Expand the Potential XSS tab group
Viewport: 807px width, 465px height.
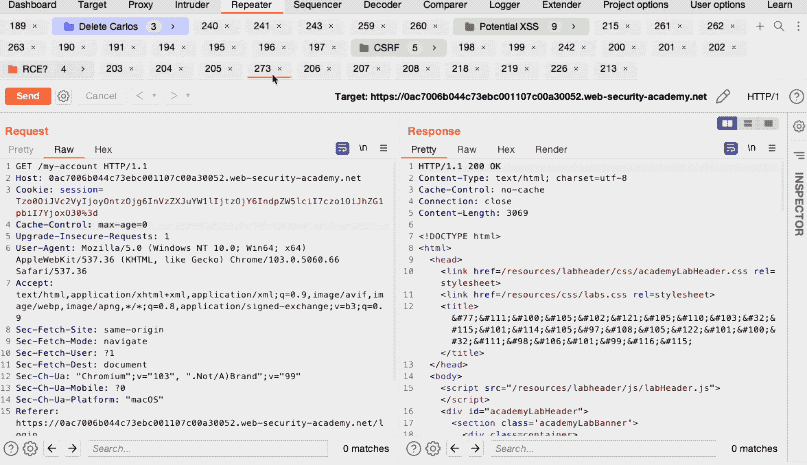point(573,26)
